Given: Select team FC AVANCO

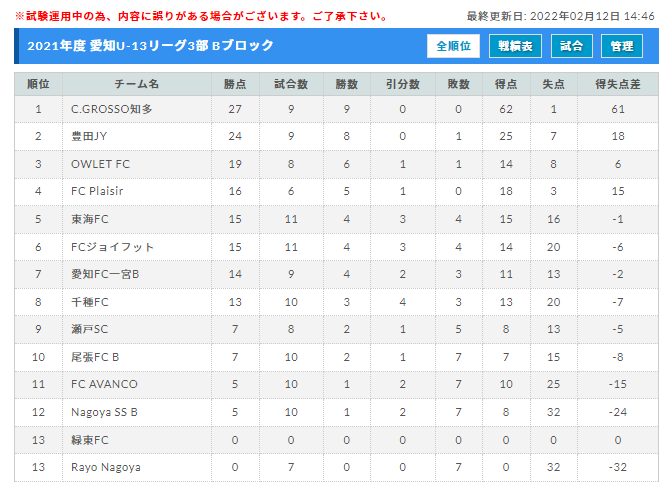Looking at the screenshot, I should tap(104, 384).
